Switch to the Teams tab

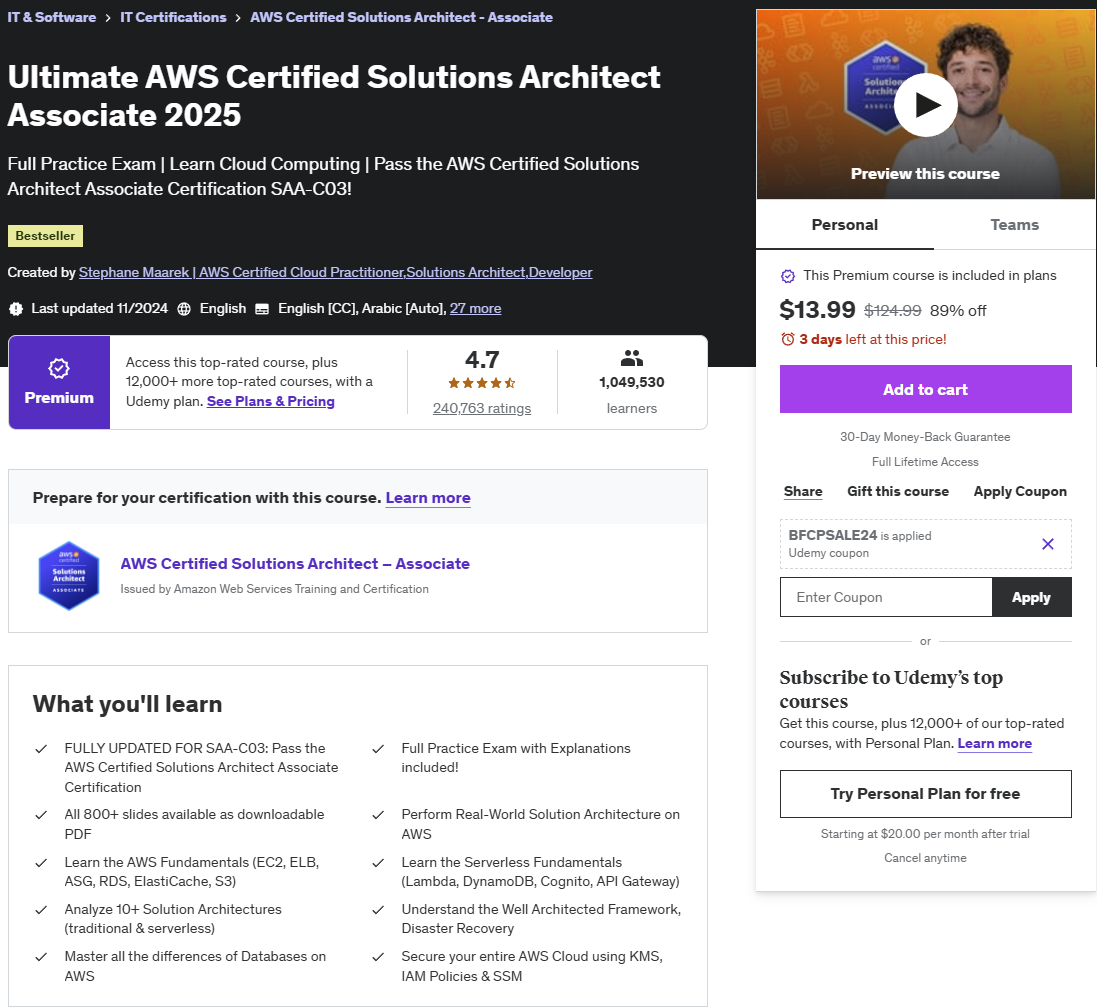tap(1014, 225)
